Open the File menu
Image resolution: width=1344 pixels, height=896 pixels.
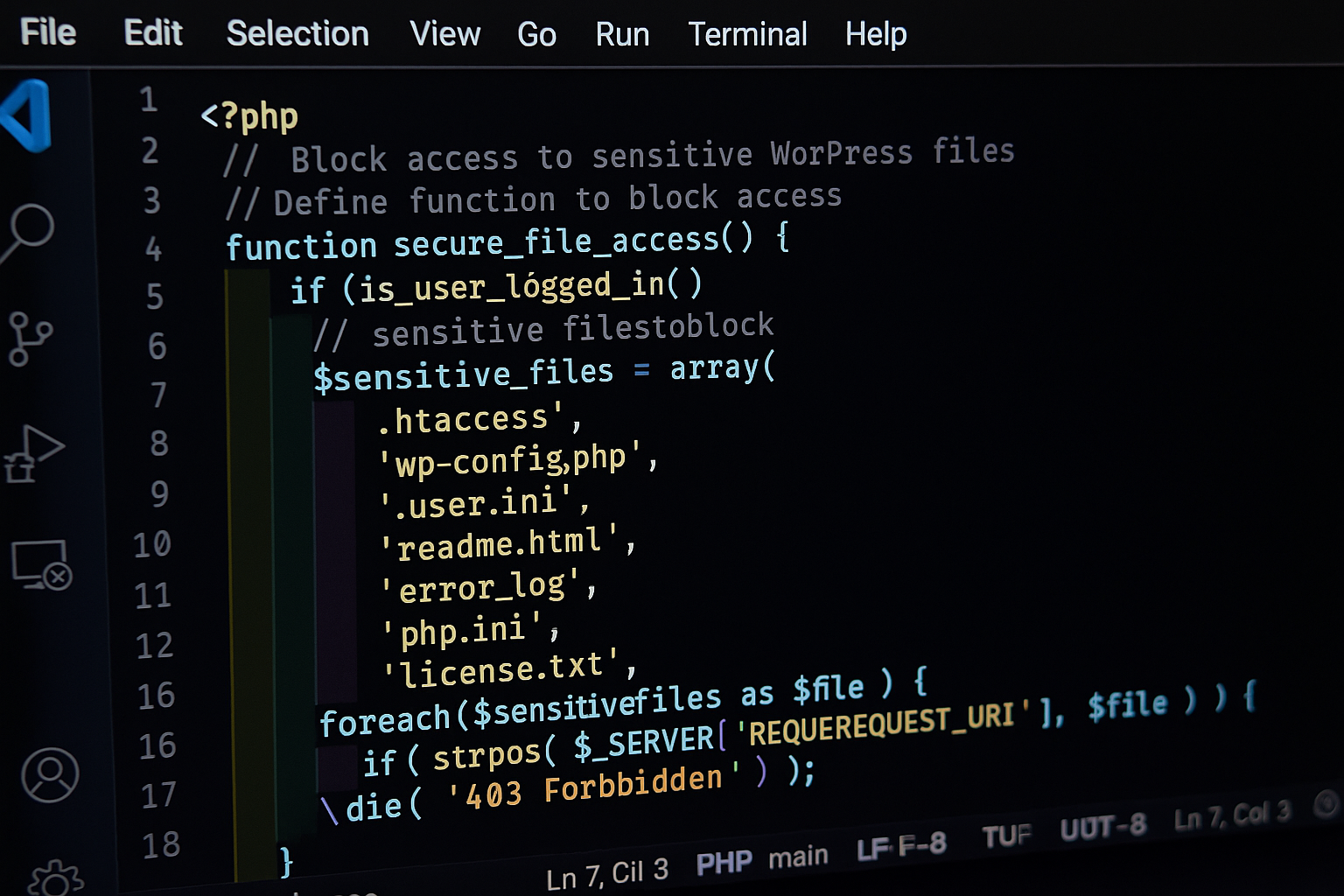(48, 32)
